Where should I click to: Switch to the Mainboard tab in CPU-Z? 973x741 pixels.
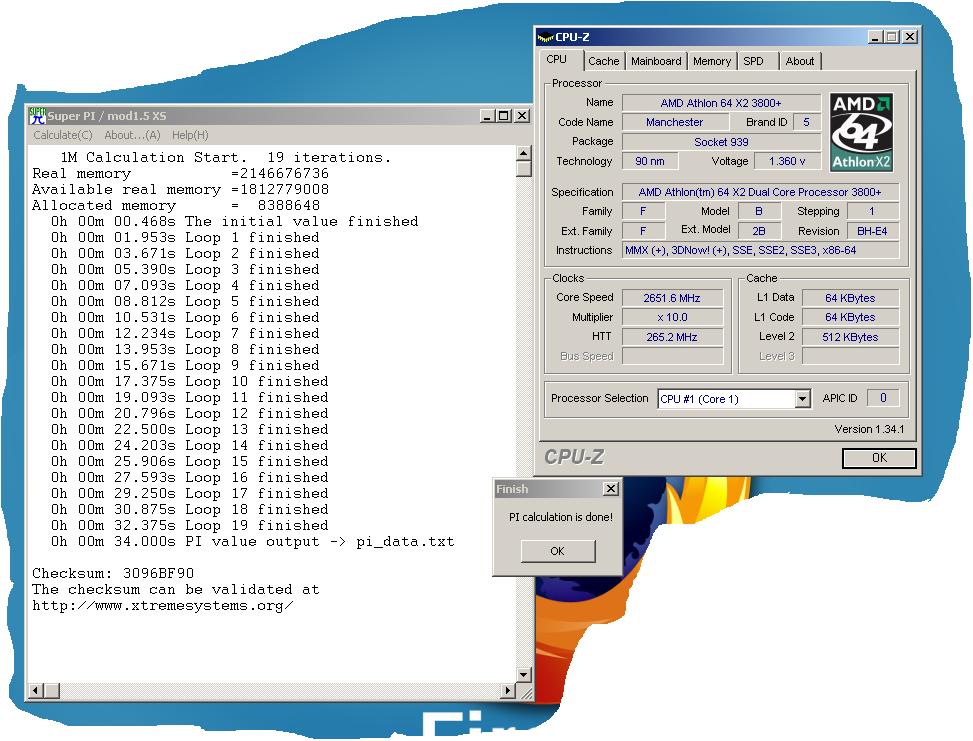pos(656,61)
